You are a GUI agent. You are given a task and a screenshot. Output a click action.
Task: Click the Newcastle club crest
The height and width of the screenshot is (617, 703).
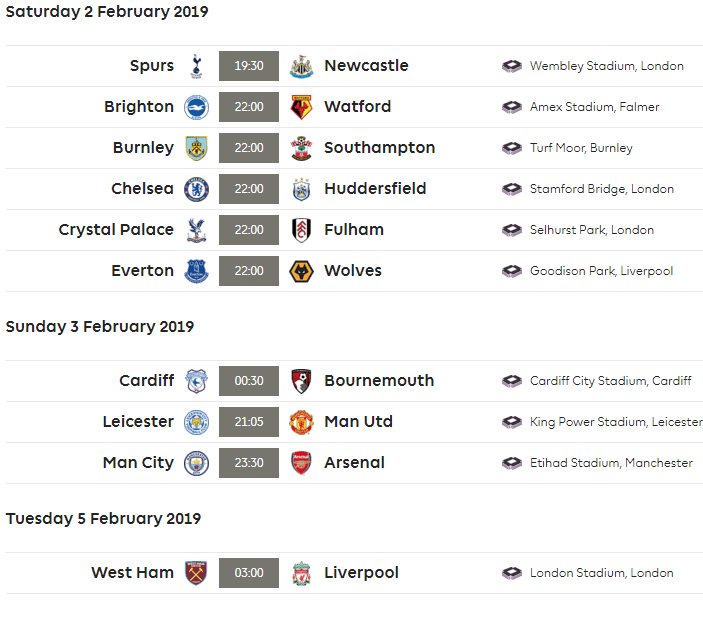[301, 66]
